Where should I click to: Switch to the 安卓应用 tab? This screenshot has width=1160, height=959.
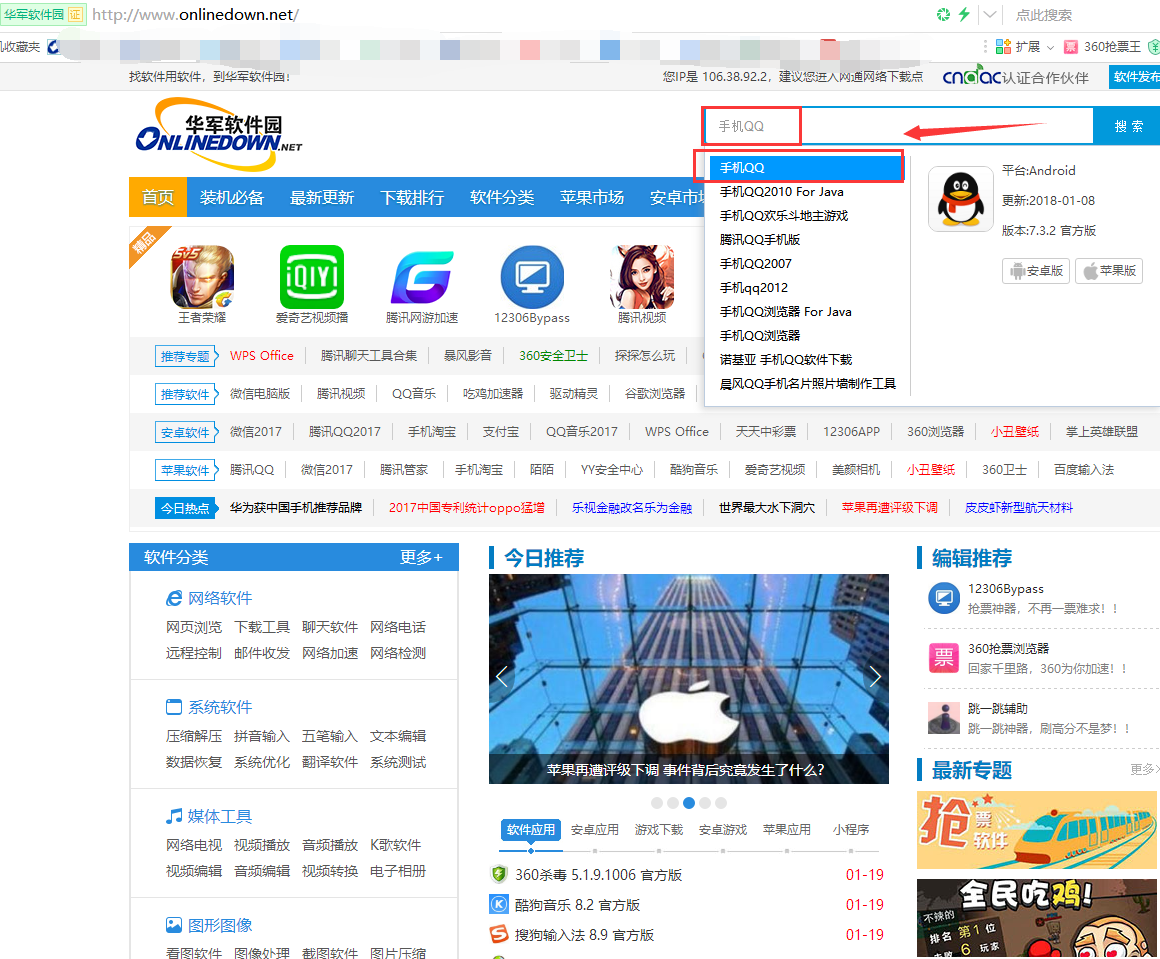pos(595,830)
